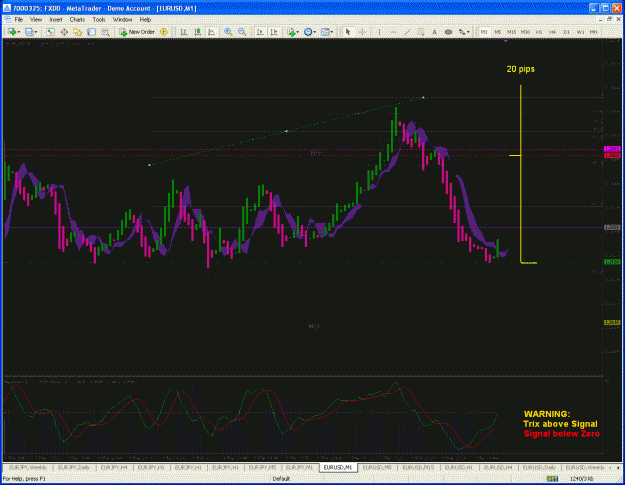625x485 pixels.
Task: Toggle chart Auto Scroll
Action: click(260, 32)
